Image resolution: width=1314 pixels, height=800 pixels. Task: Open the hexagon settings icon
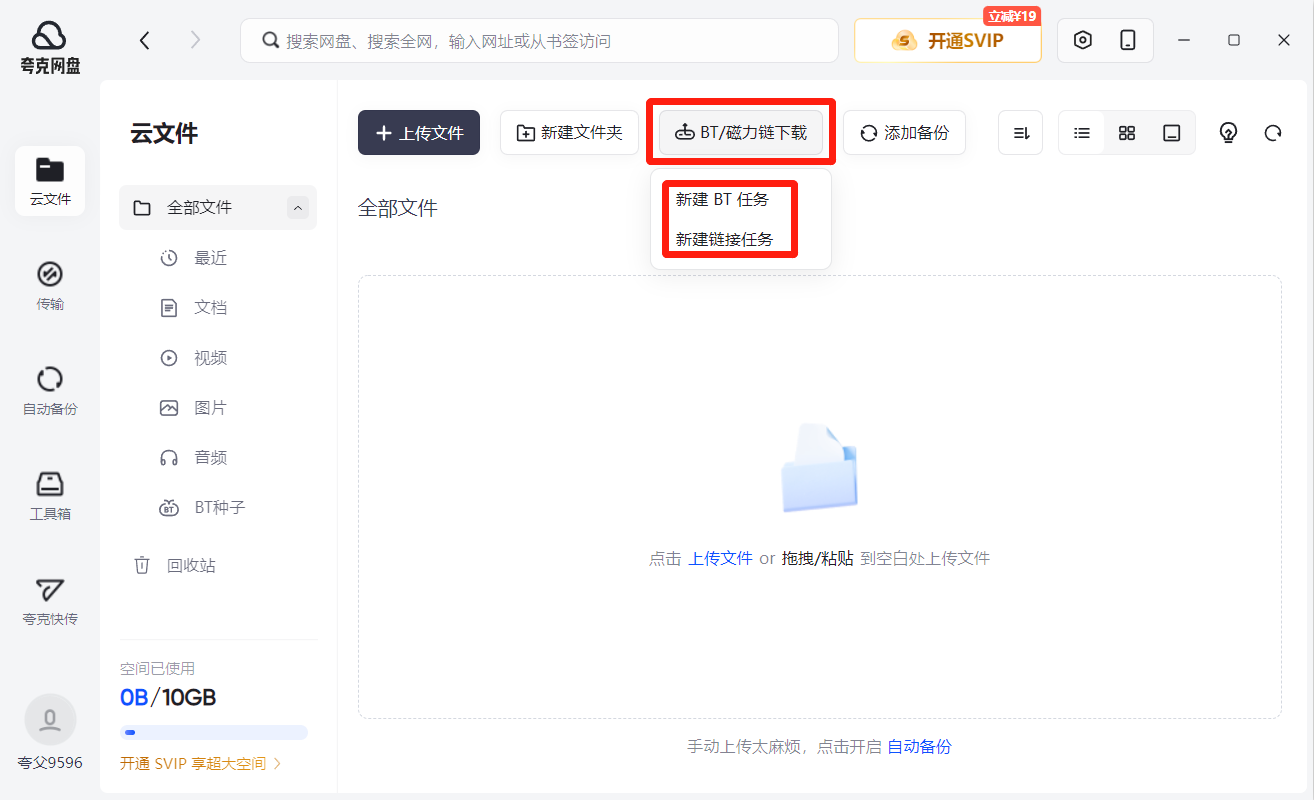coord(1082,40)
